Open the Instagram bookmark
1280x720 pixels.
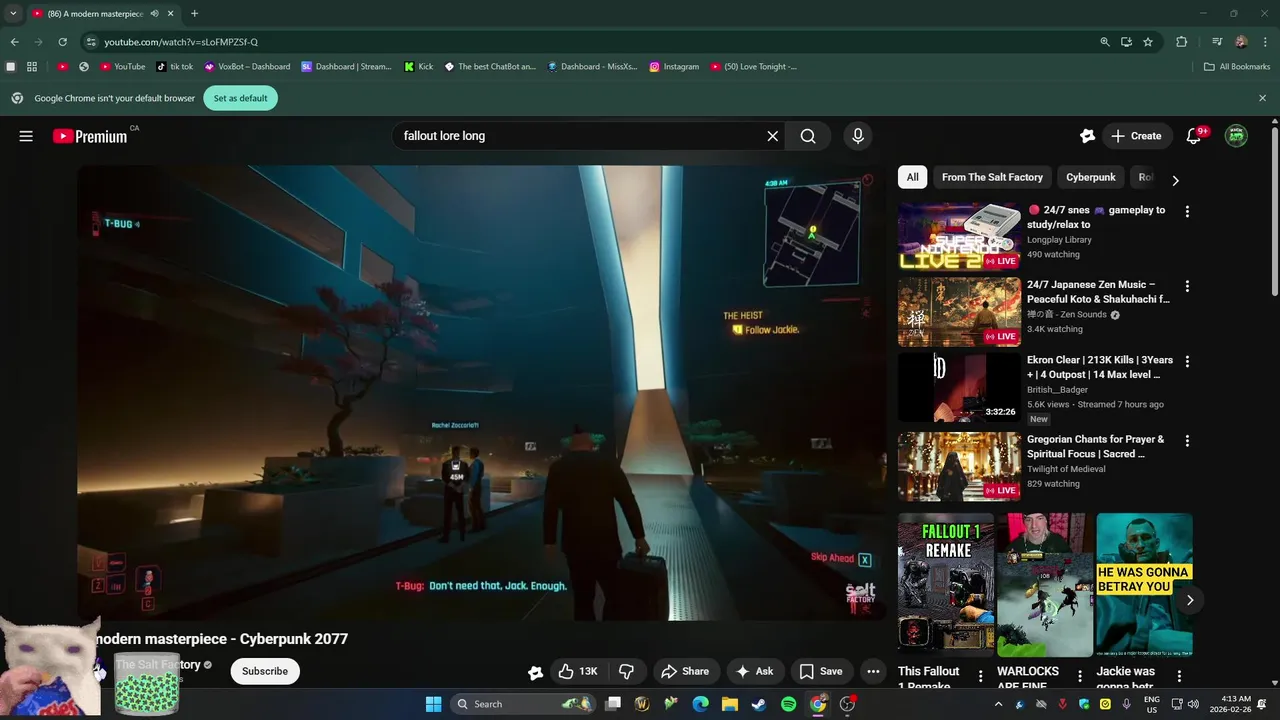674,67
